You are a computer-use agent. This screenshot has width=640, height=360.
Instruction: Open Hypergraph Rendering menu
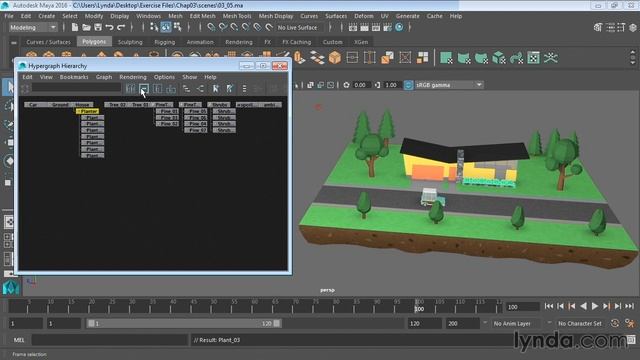point(133,77)
